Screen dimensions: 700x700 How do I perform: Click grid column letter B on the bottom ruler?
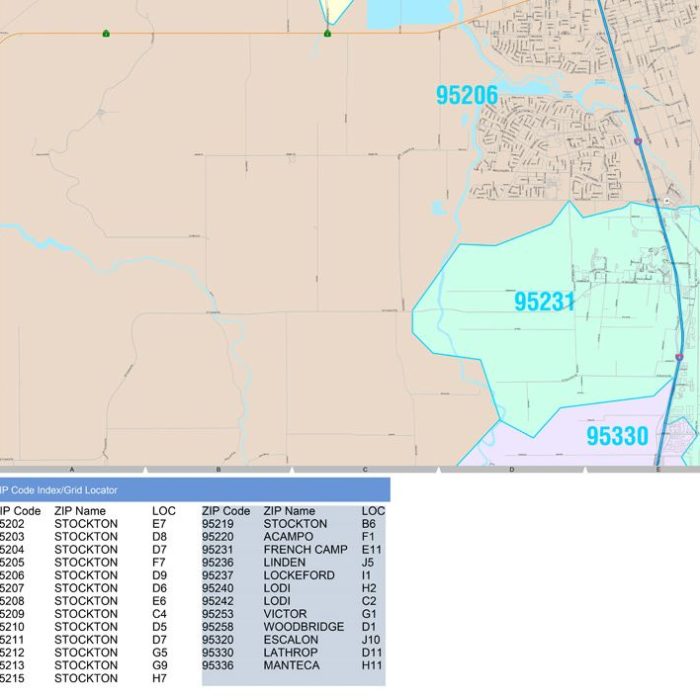point(218,470)
